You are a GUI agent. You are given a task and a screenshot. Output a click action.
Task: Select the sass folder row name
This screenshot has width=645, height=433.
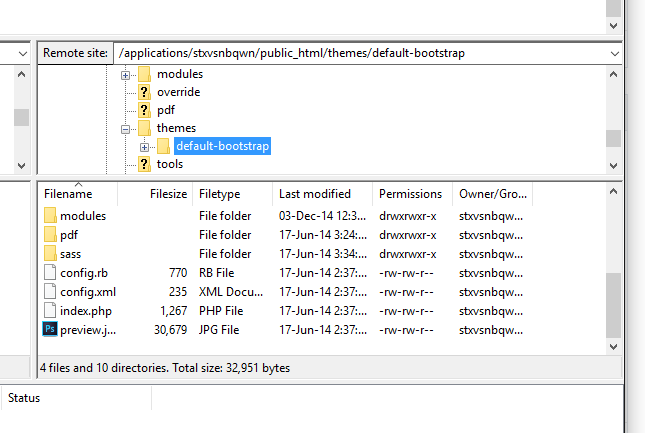point(70,254)
